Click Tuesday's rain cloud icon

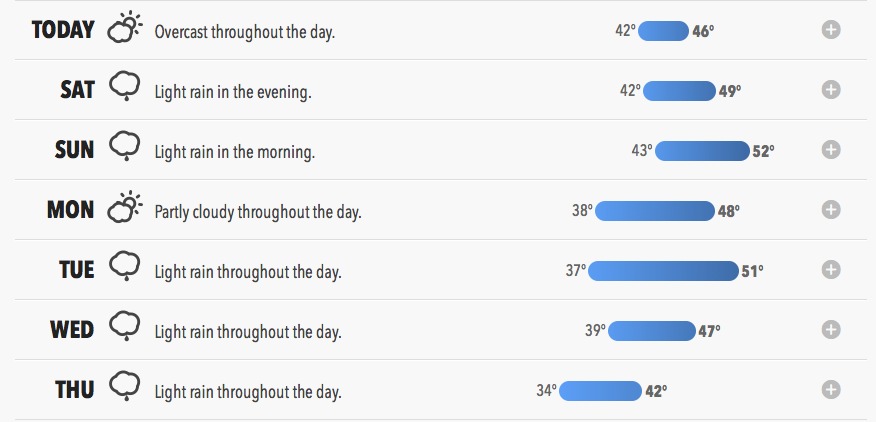pyautogui.click(x=125, y=268)
